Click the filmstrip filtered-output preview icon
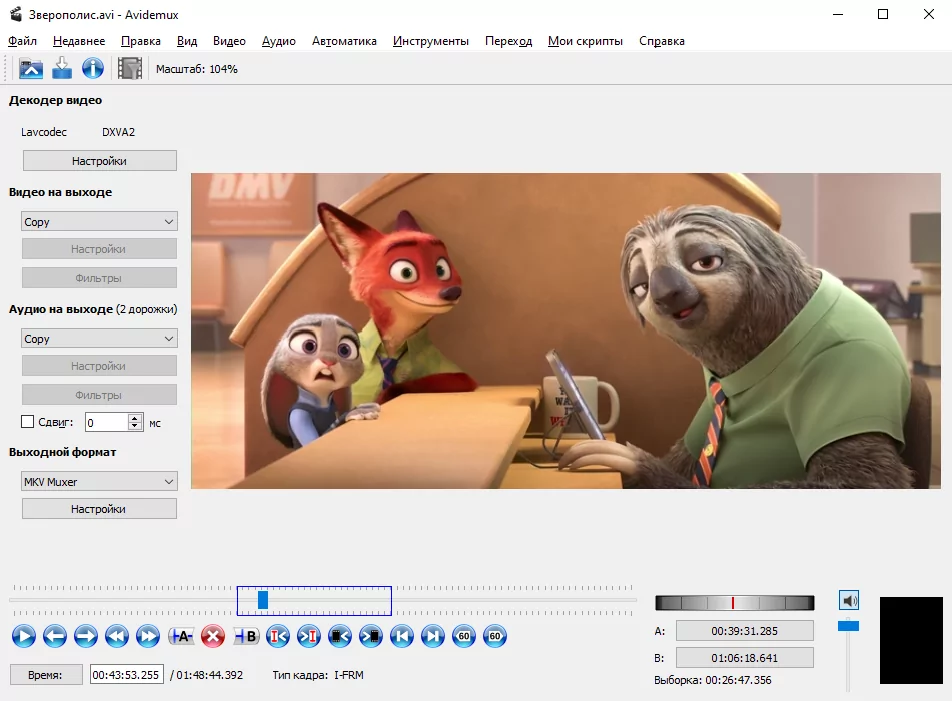The image size is (952, 701). click(129, 69)
